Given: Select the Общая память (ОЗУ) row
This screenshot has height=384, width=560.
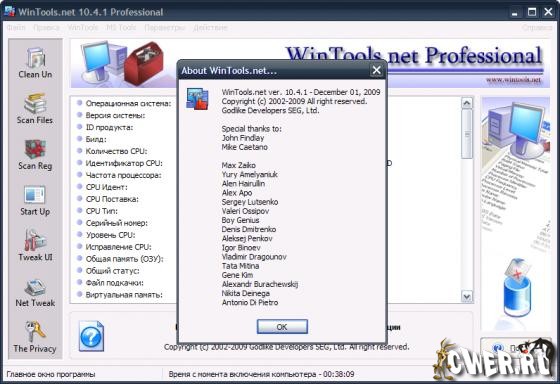Looking at the screenshot, I should pos(120,259).
